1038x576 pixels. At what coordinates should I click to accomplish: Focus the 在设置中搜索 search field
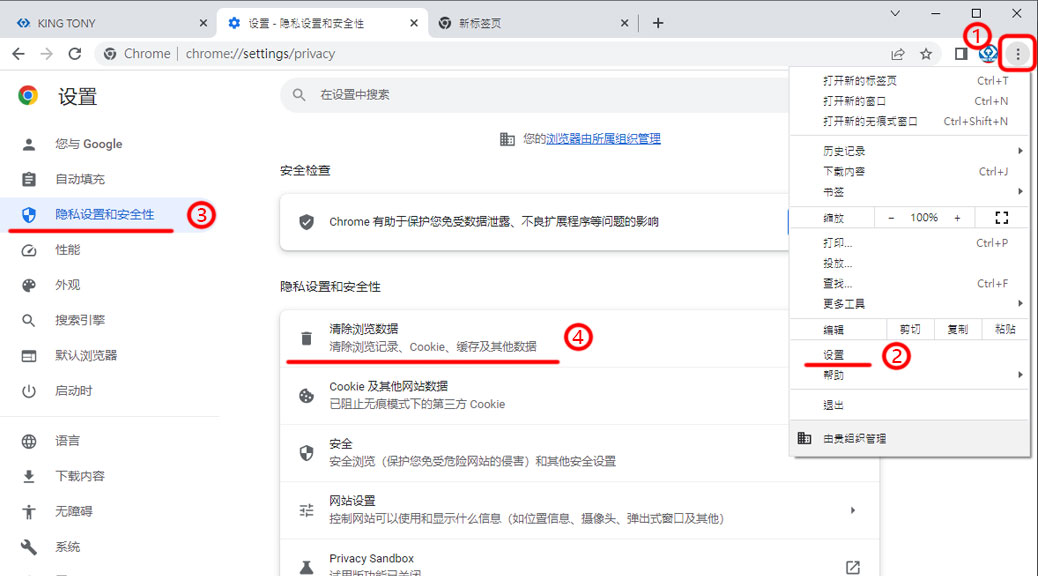(535, 95)
